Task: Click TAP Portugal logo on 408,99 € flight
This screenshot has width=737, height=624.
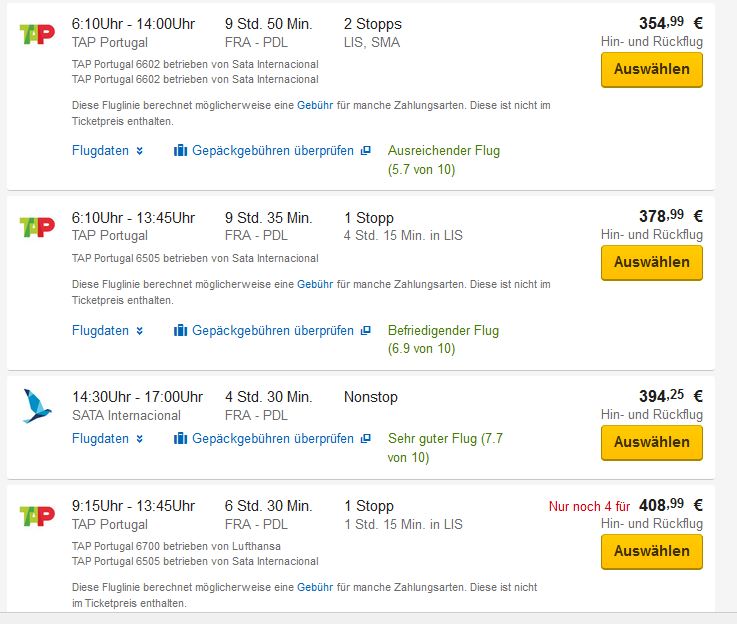Action: (x=37, y=515)
